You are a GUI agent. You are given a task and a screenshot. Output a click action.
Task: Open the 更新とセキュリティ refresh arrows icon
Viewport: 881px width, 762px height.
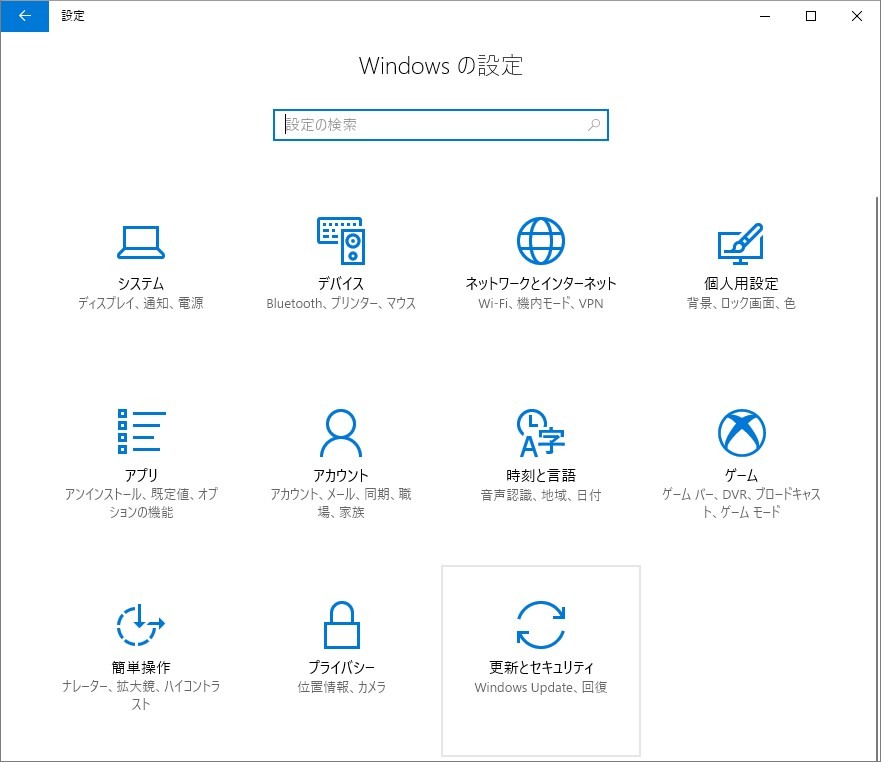541,625
